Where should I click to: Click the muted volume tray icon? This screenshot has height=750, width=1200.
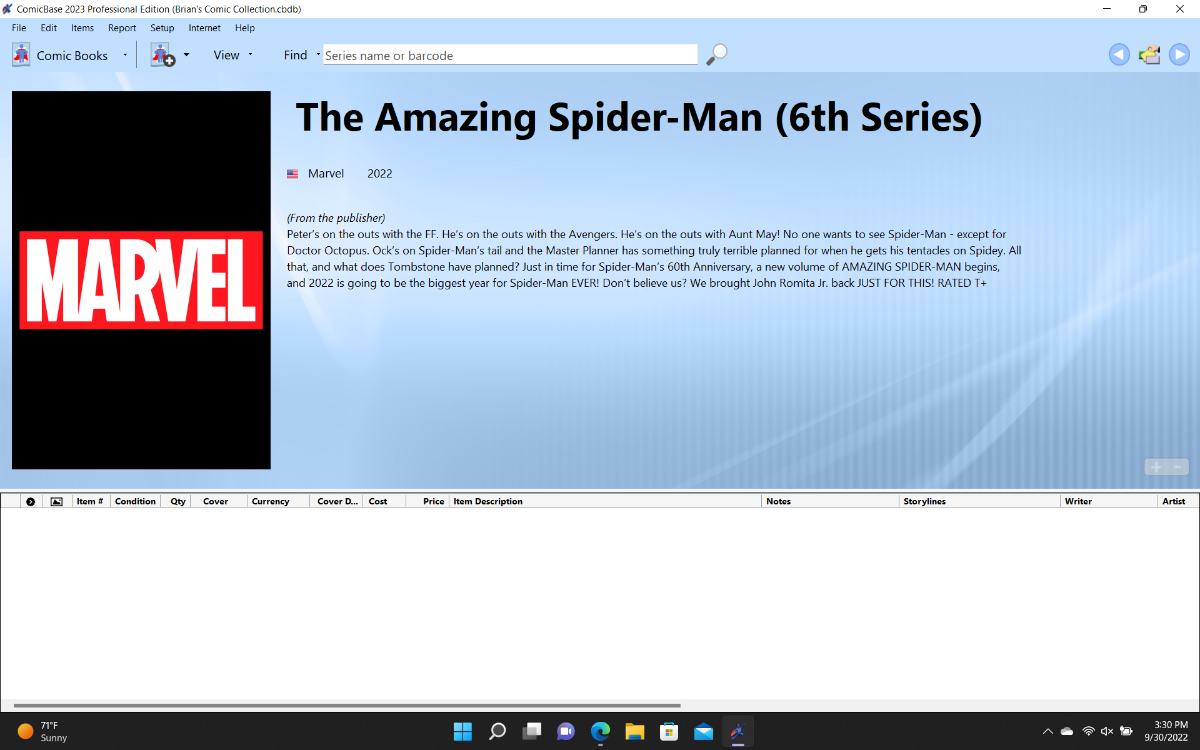1107,731
